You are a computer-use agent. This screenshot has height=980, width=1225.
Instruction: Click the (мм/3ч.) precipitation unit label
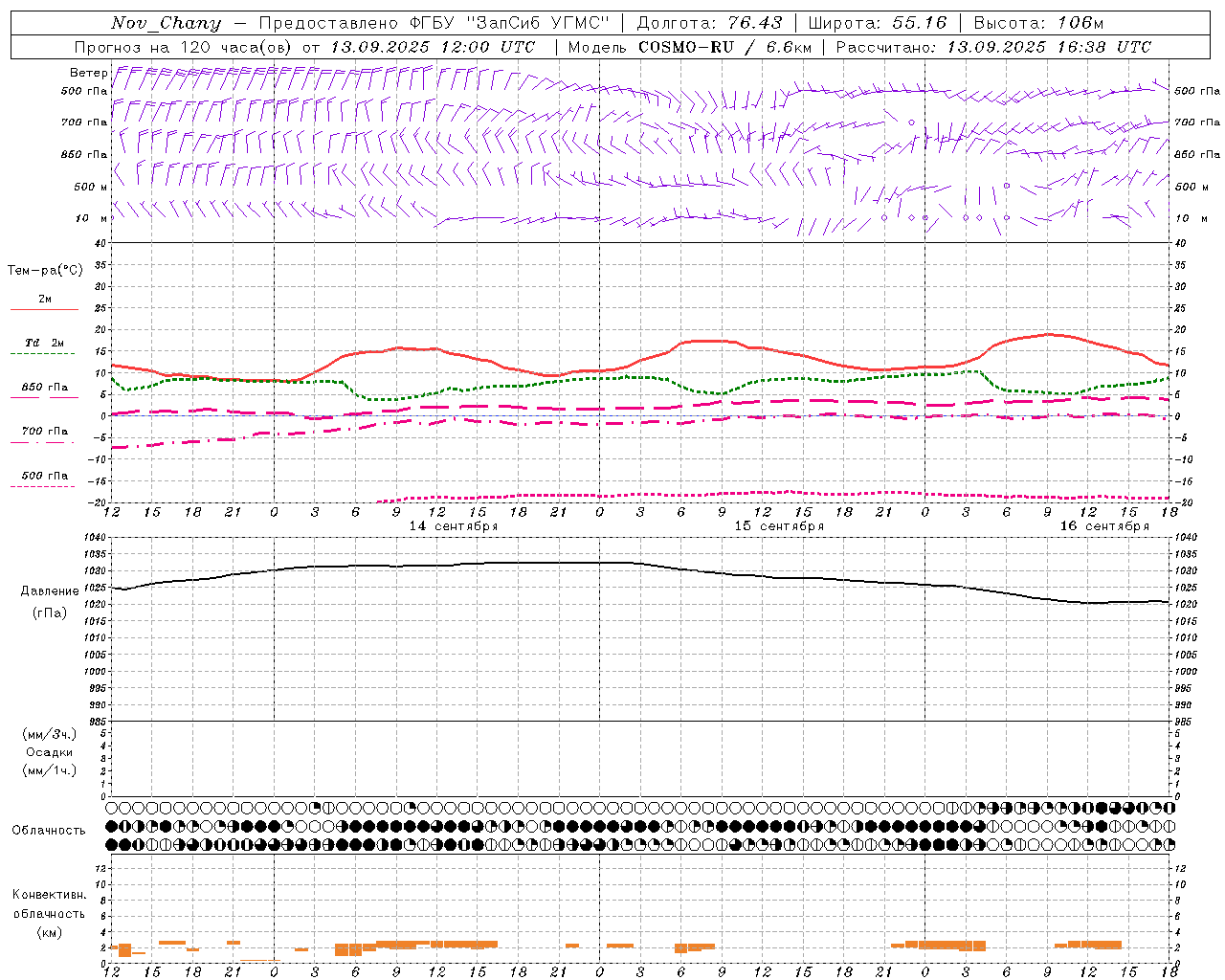[x=50, y=734]
